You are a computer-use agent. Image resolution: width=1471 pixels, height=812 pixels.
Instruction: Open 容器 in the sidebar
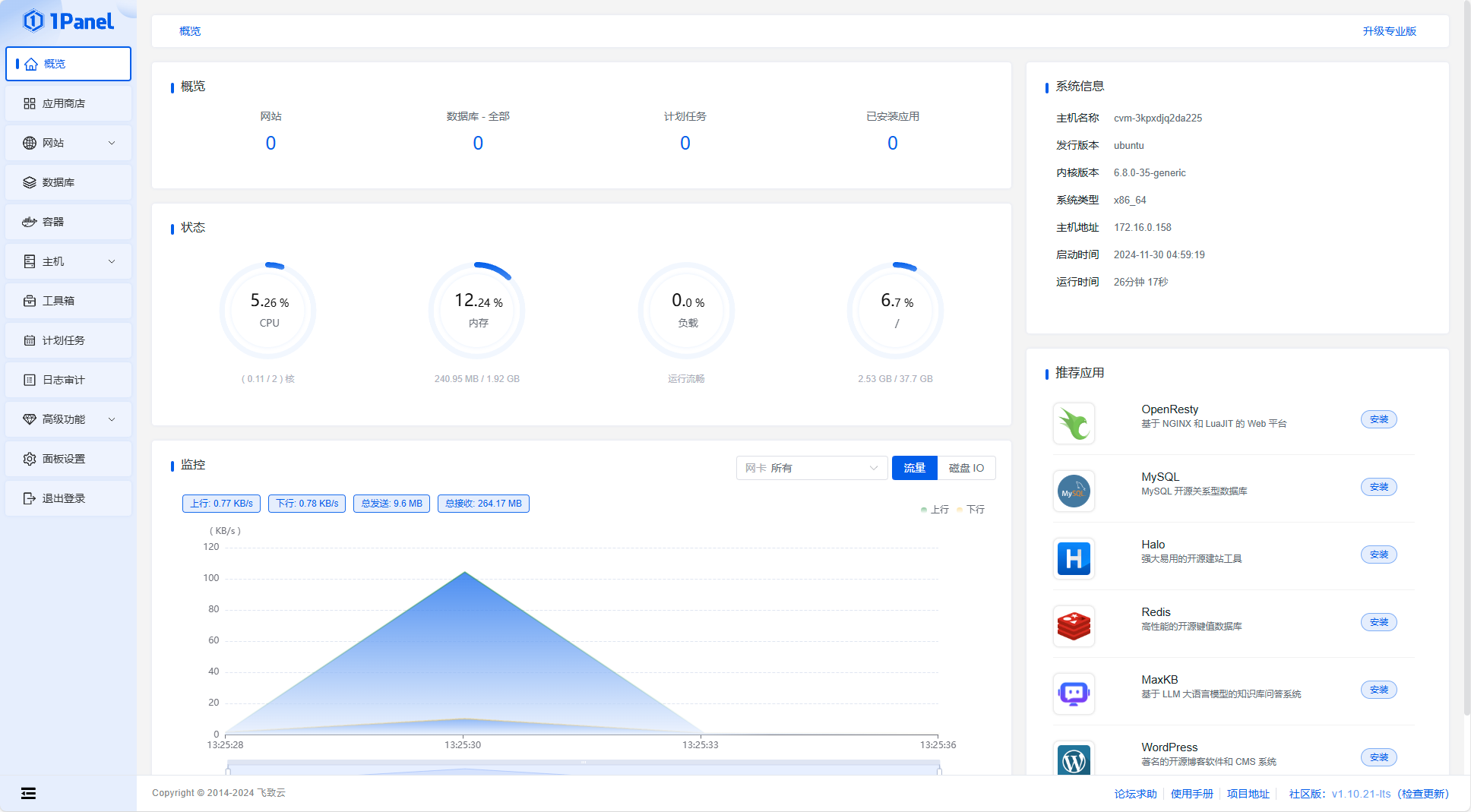(68, 222)
